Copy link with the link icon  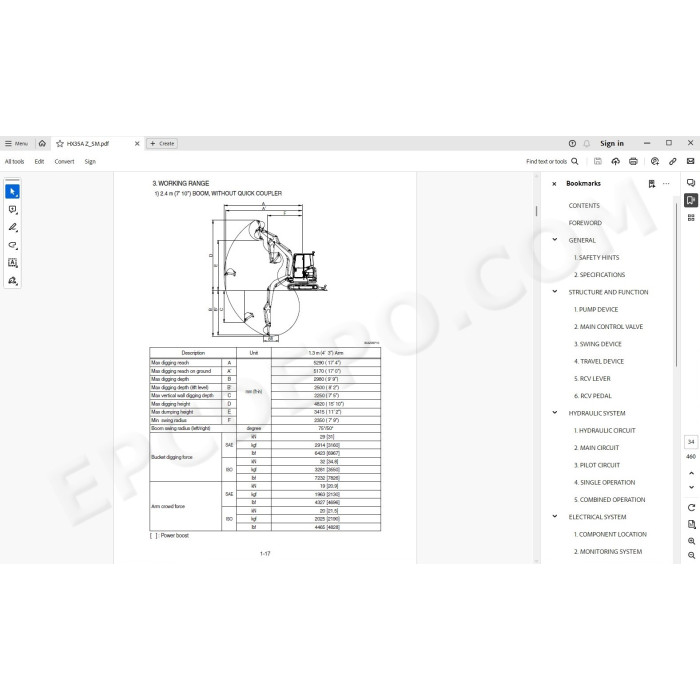pyautogui.click(x=673, y=162)
